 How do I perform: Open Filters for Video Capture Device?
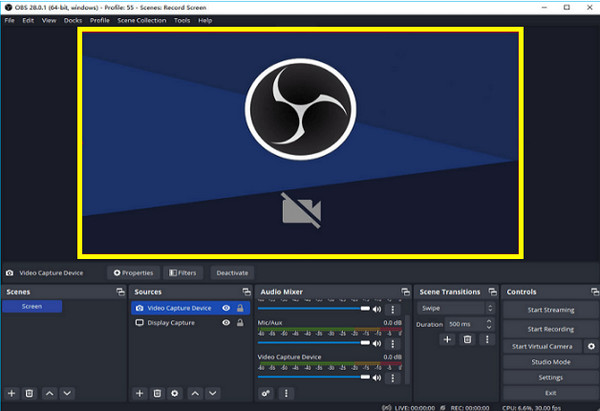183,273
